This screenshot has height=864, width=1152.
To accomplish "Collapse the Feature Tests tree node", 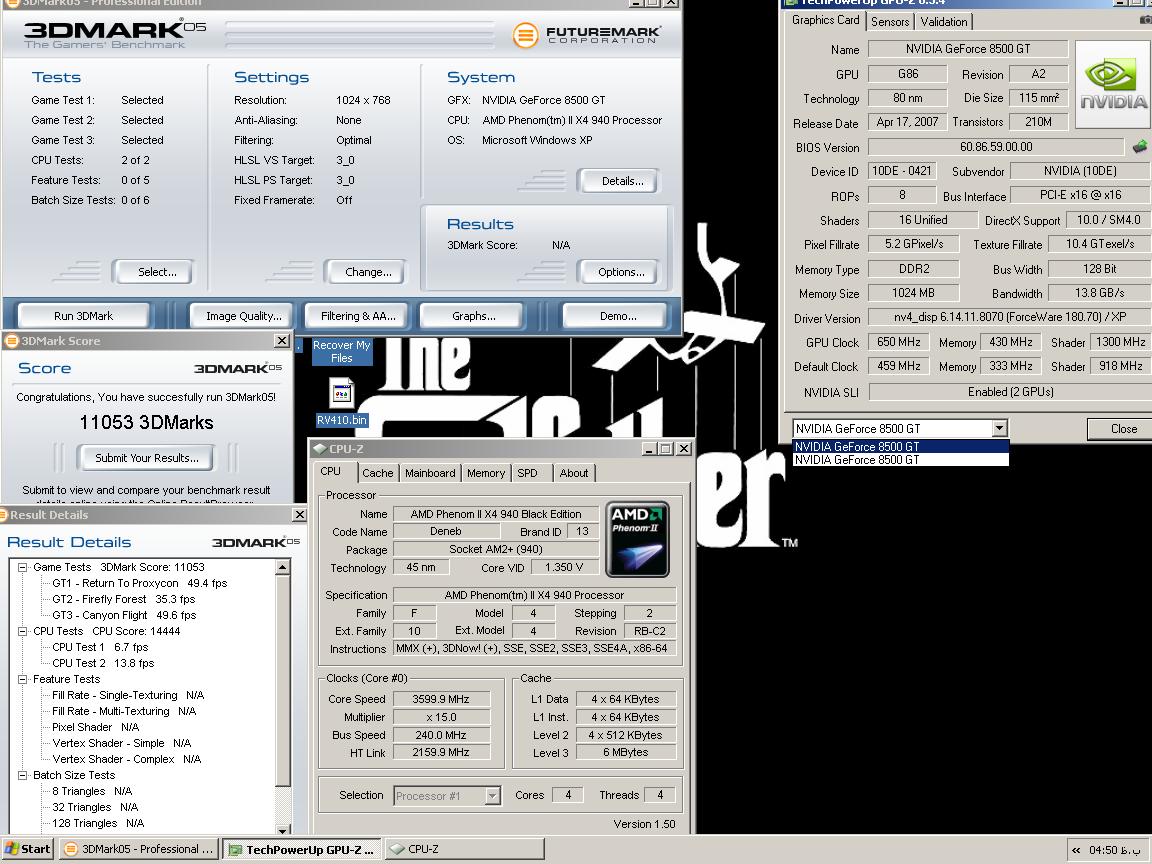I will pyautogui.click(x=23, y=680).
